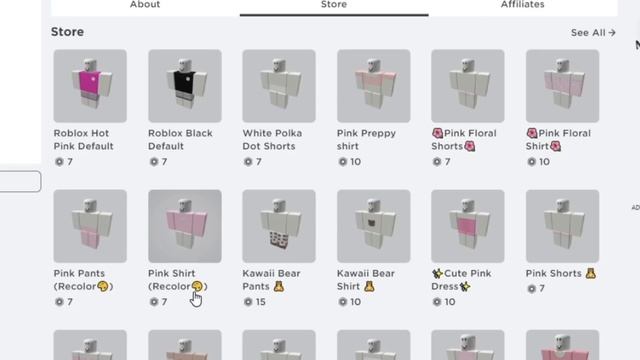Click the Pink Shirt (Recolor) title link
The height and width of the screenshot is (360, 640).
(178, 280)
